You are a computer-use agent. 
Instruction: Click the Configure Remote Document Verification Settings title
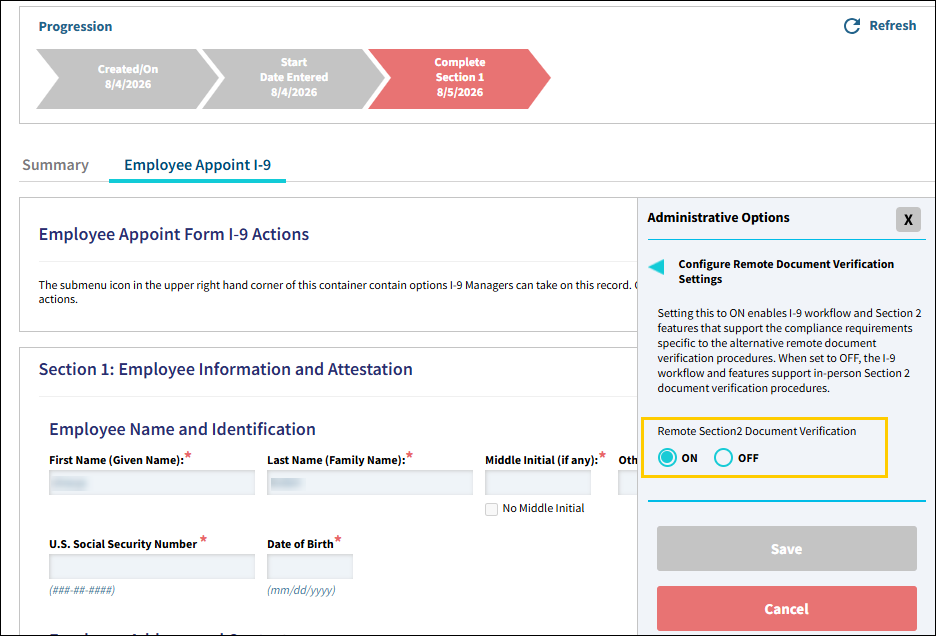(x=786, y=272)
